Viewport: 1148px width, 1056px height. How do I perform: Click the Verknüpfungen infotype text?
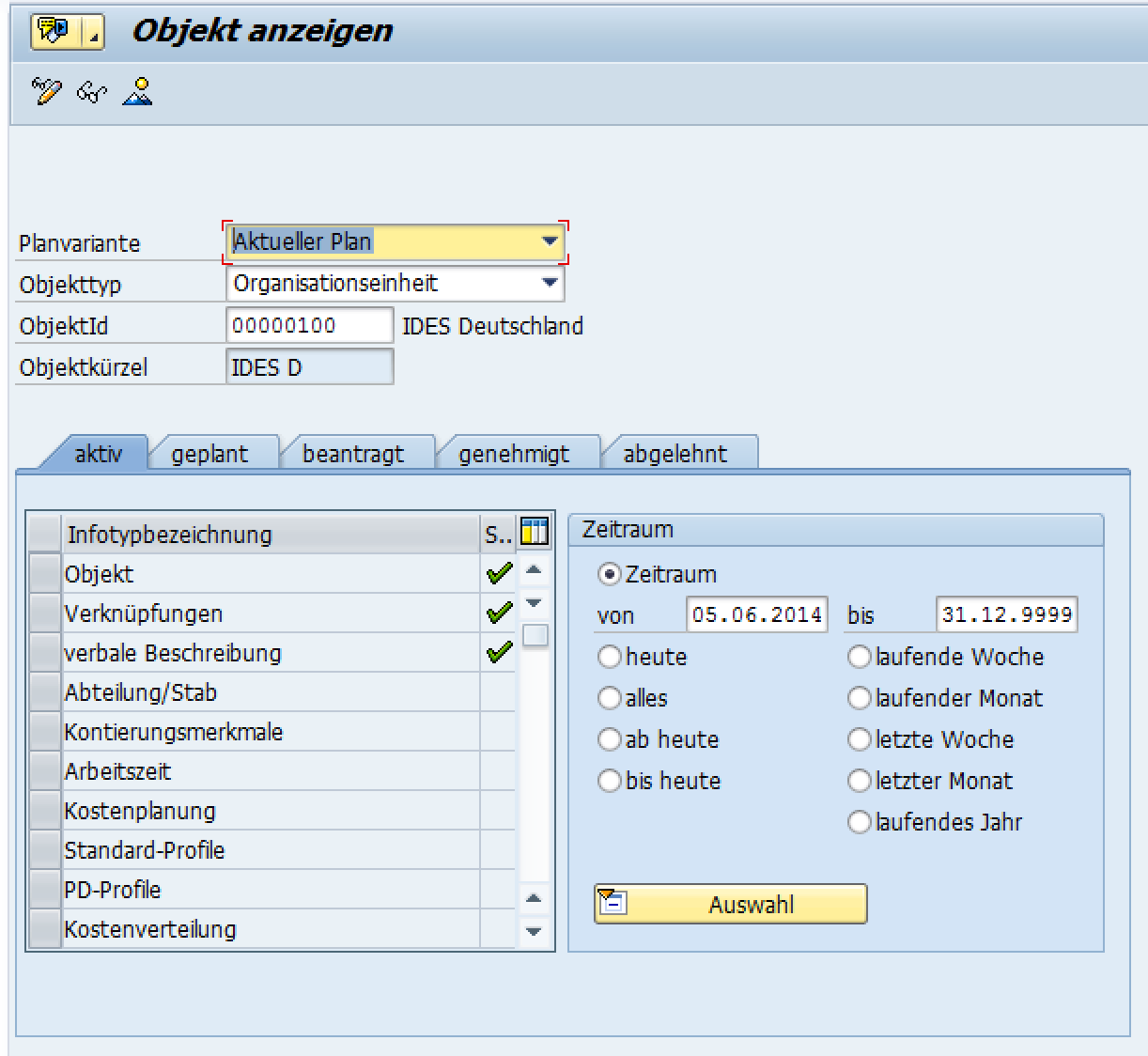coord(143,613)
